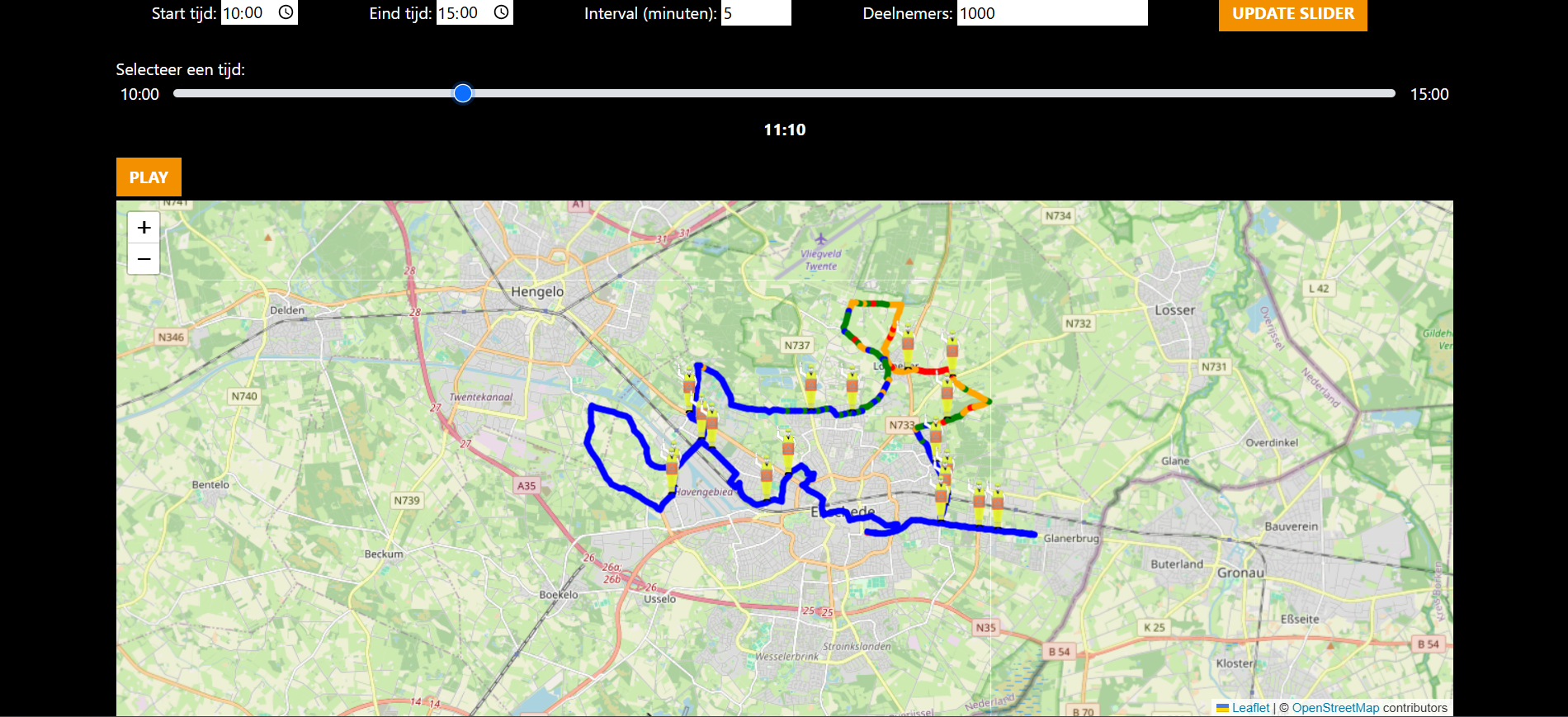This screenshot has height=717, width=1568.
Task: Start playback with the PLAY button
Action: coord(149,177)
